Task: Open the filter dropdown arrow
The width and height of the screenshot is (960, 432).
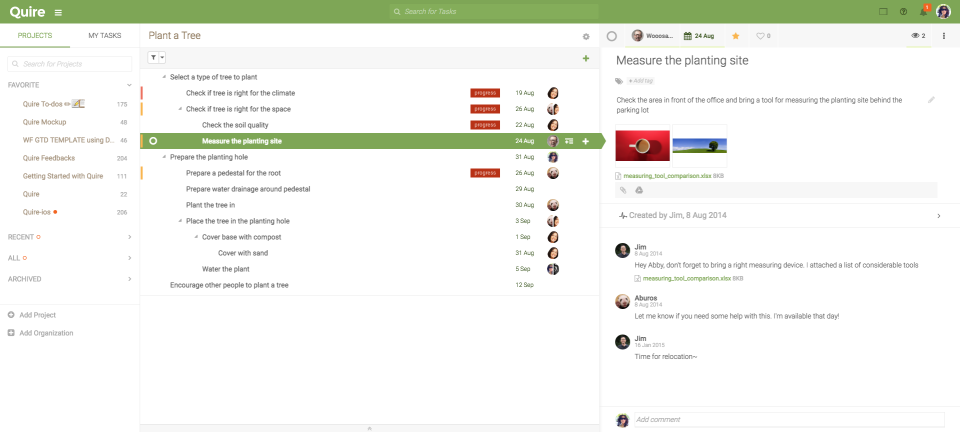Action: (x=162, y=58)
